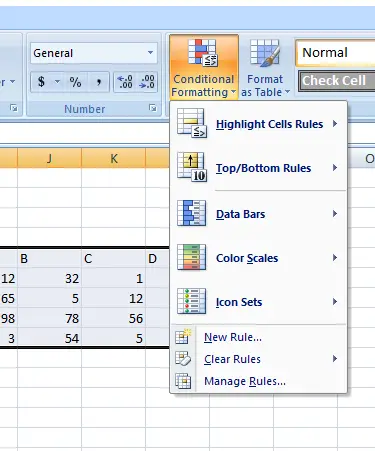Screen dimensions: 375x451
Task: Expand the Clear Rules submenu arrow
Action: pyautogui.click(x=335, y=359)
